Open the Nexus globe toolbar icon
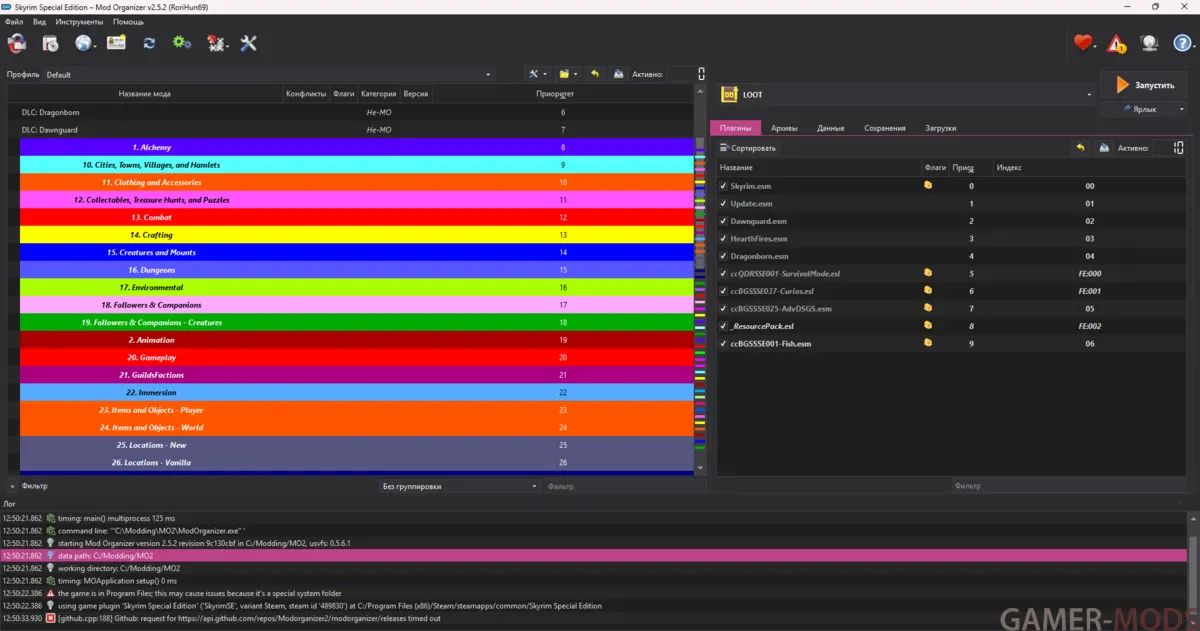Viewport: 1200px width, 631px height. (83, 43)
